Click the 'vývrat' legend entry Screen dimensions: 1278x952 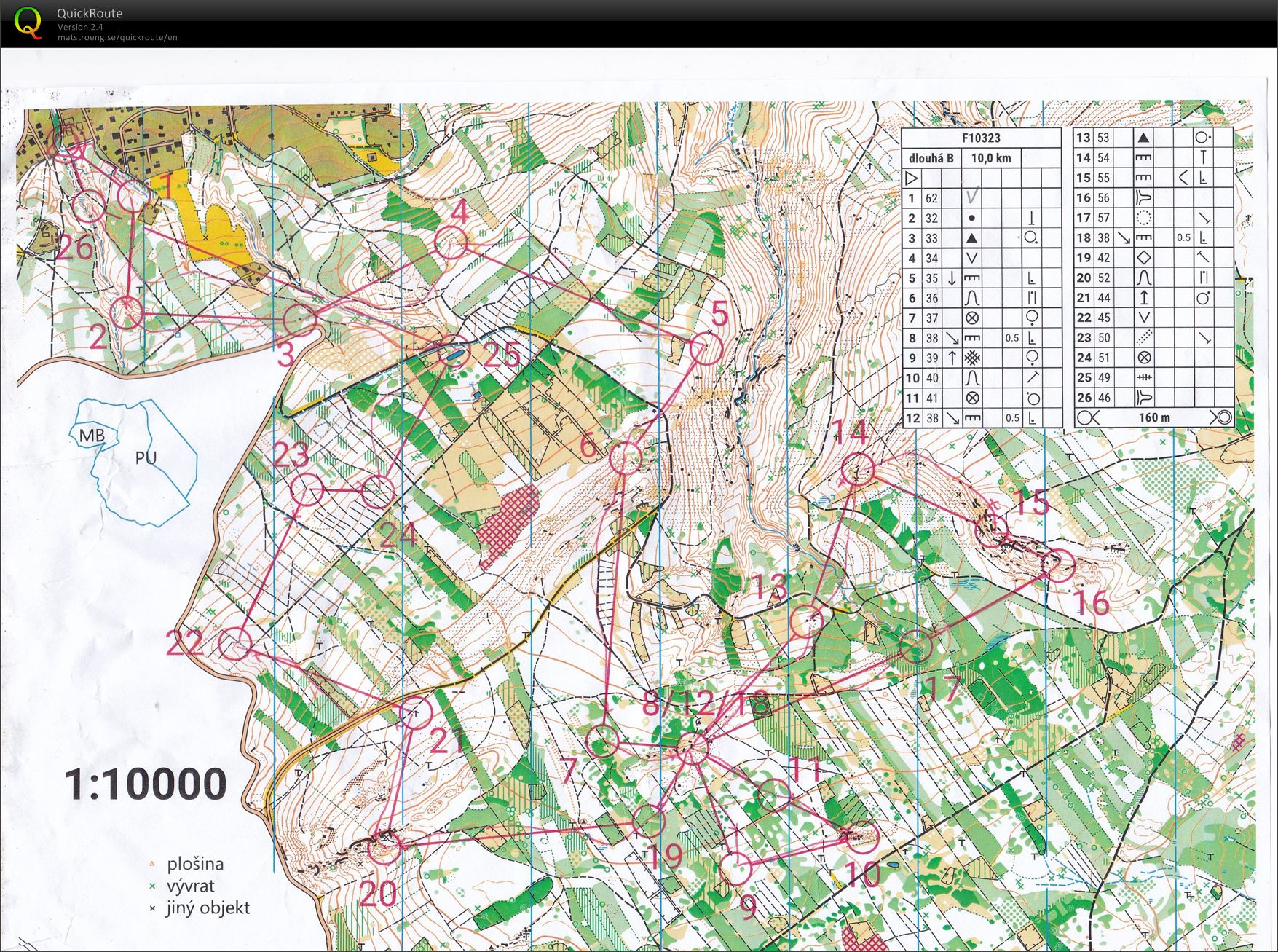[x=191, y=886]
